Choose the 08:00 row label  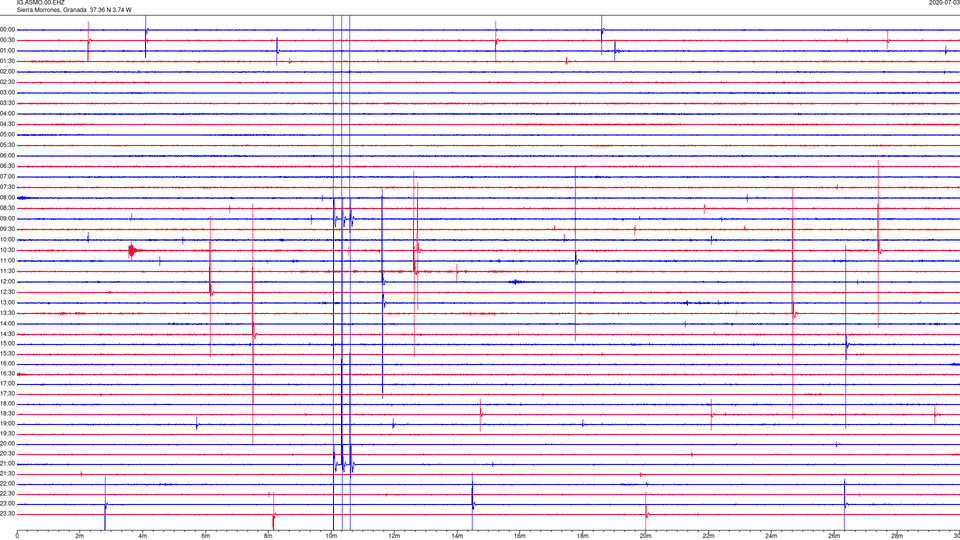pos(7,198)
